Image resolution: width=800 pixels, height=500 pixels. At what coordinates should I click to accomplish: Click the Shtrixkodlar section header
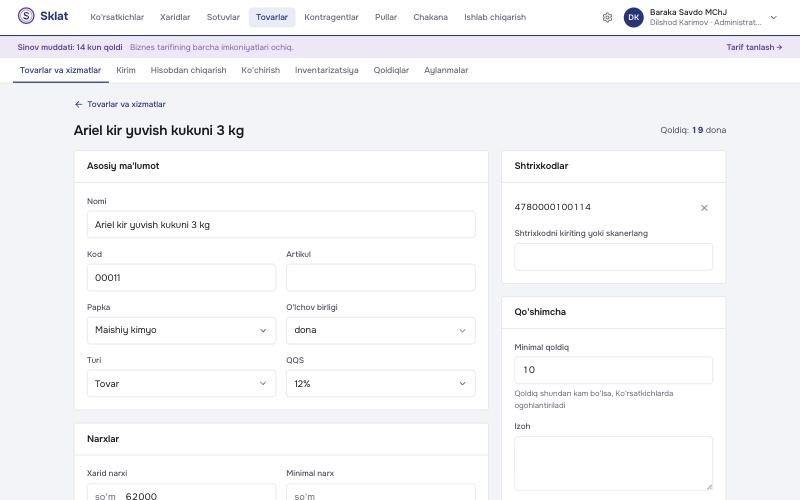541,166
